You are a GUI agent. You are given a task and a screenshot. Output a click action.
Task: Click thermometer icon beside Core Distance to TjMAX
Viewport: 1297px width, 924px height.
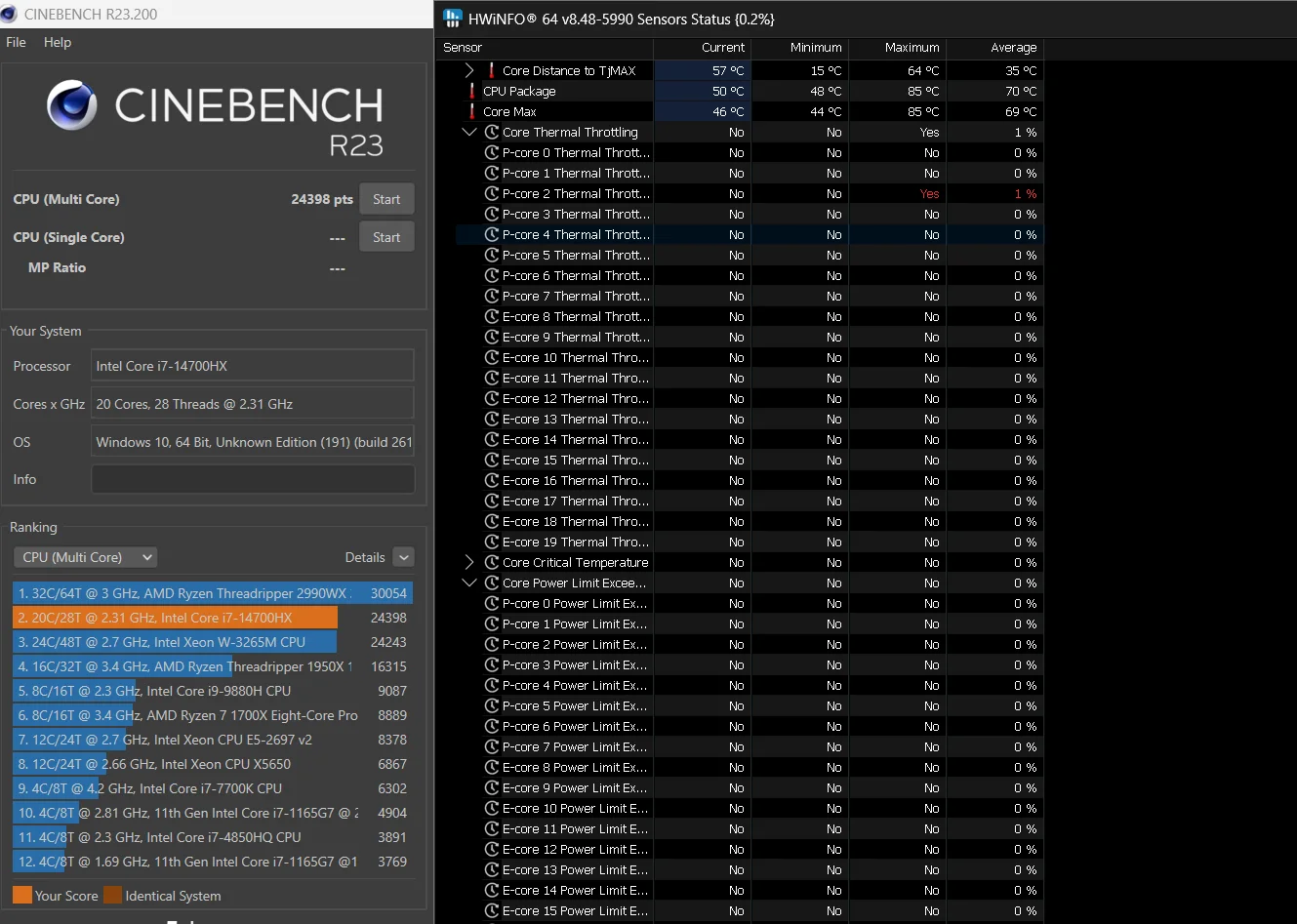click(491, 70)
